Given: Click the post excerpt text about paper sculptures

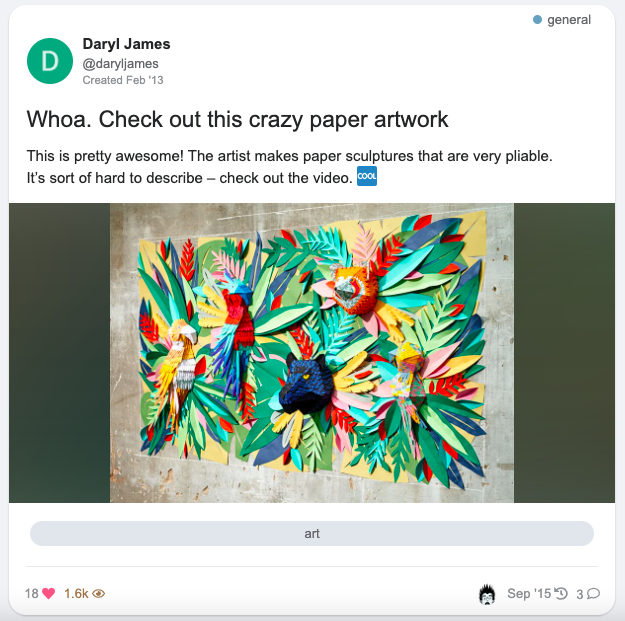Looking at the screenshot, I should pos(289,167).
